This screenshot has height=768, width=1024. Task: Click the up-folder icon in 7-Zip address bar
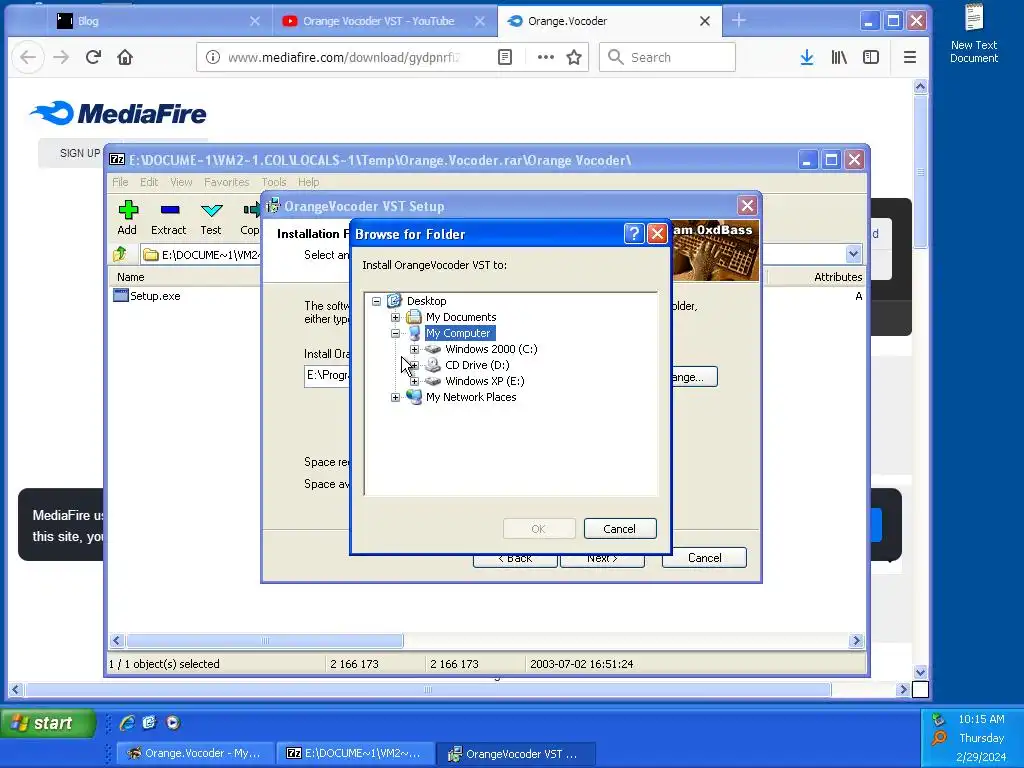(x=120, y=254)
